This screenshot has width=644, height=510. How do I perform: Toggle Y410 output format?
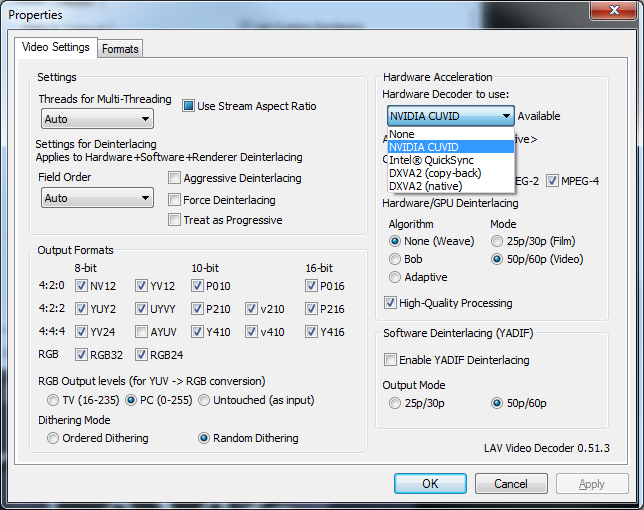(x=197, y=332)
